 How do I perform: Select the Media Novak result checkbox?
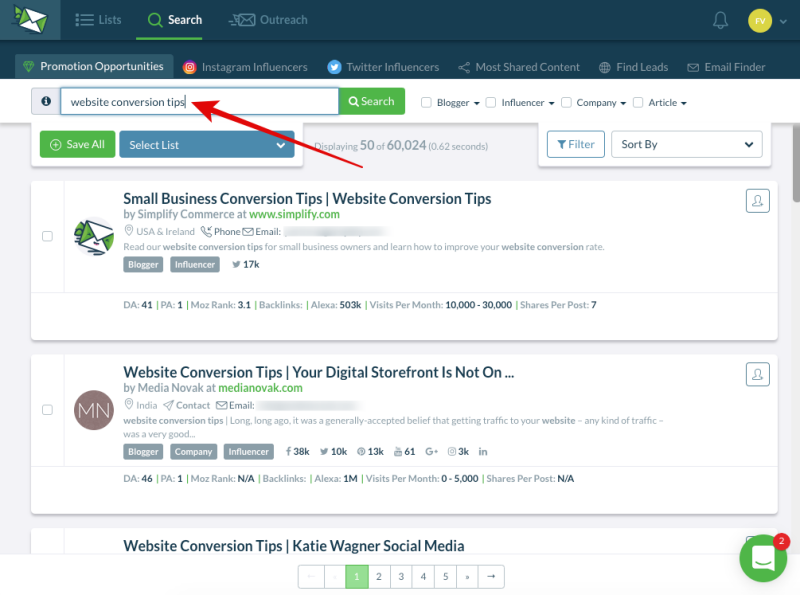click(47, 410)
